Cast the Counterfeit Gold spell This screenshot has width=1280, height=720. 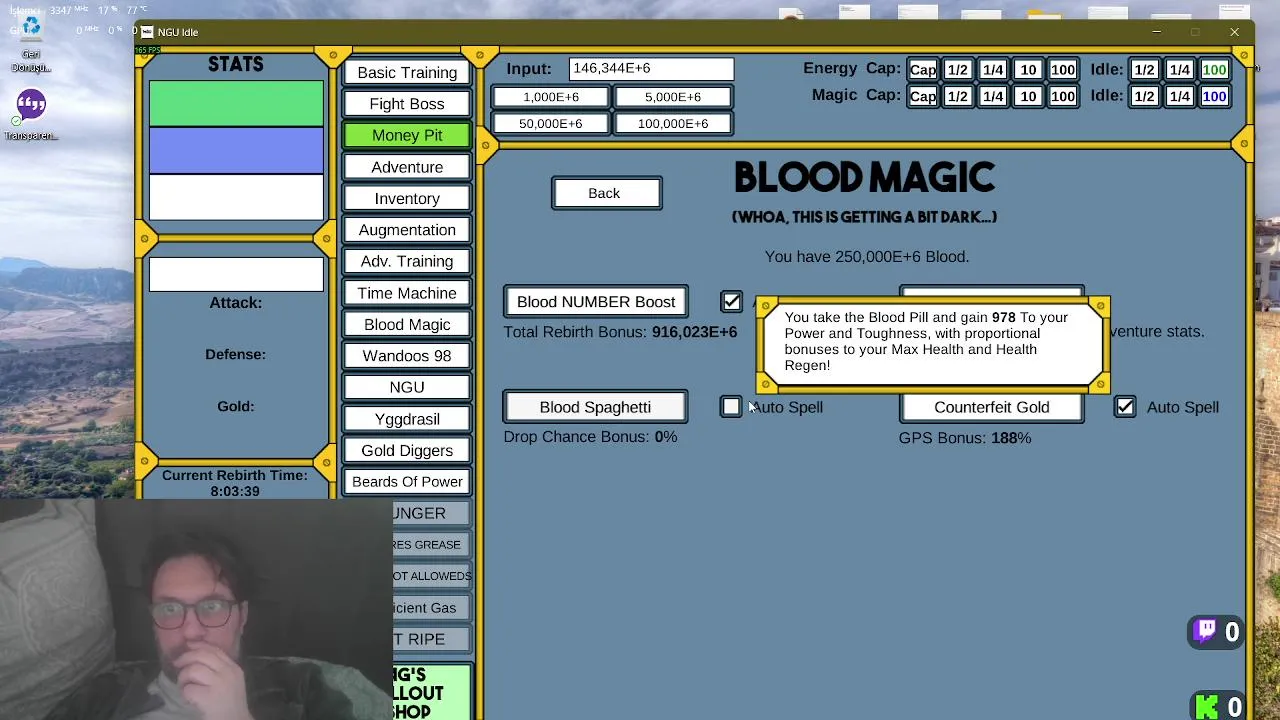[992, 407]
